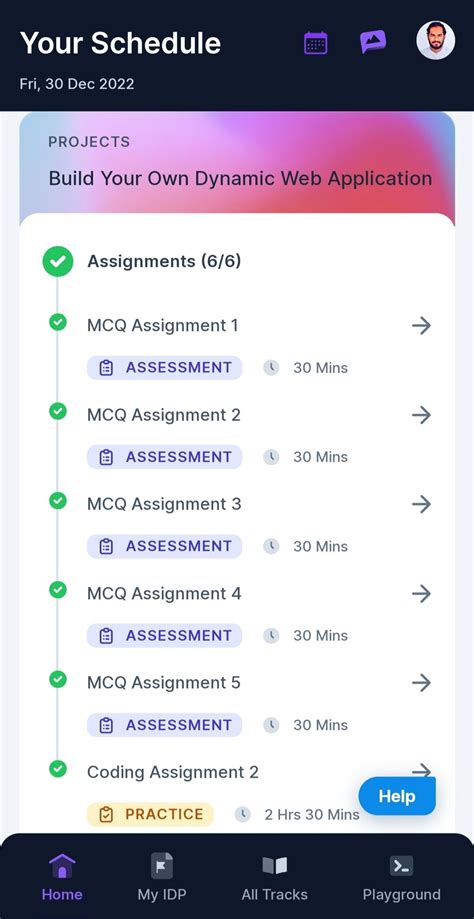This screenshot has width=474, height=919.
Task: Open the Playground terminal icon
Action: pyautogui.click(x=401, y=866)
